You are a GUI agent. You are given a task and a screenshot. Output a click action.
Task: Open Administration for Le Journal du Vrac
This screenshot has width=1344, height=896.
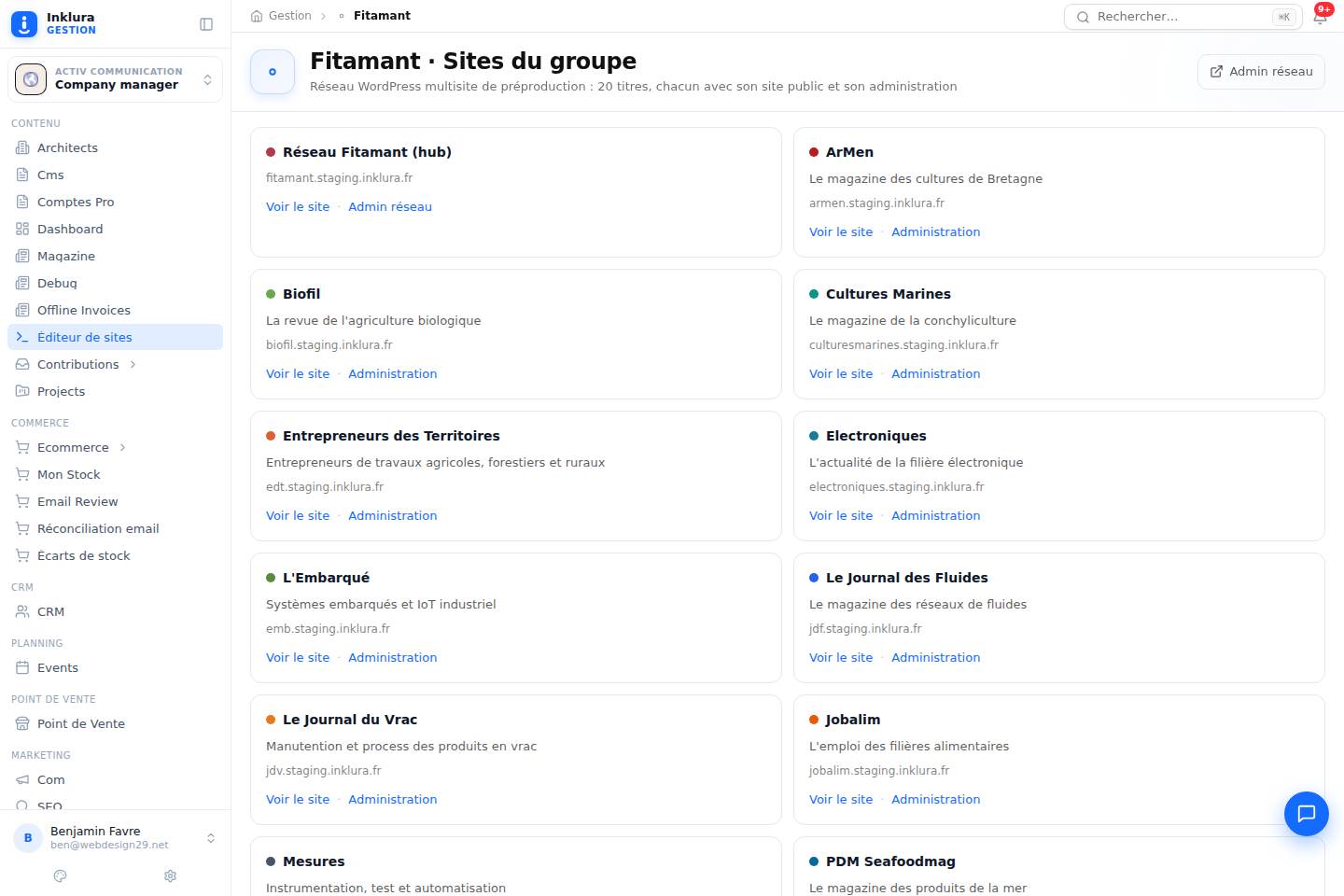click(x=392, y=800)
